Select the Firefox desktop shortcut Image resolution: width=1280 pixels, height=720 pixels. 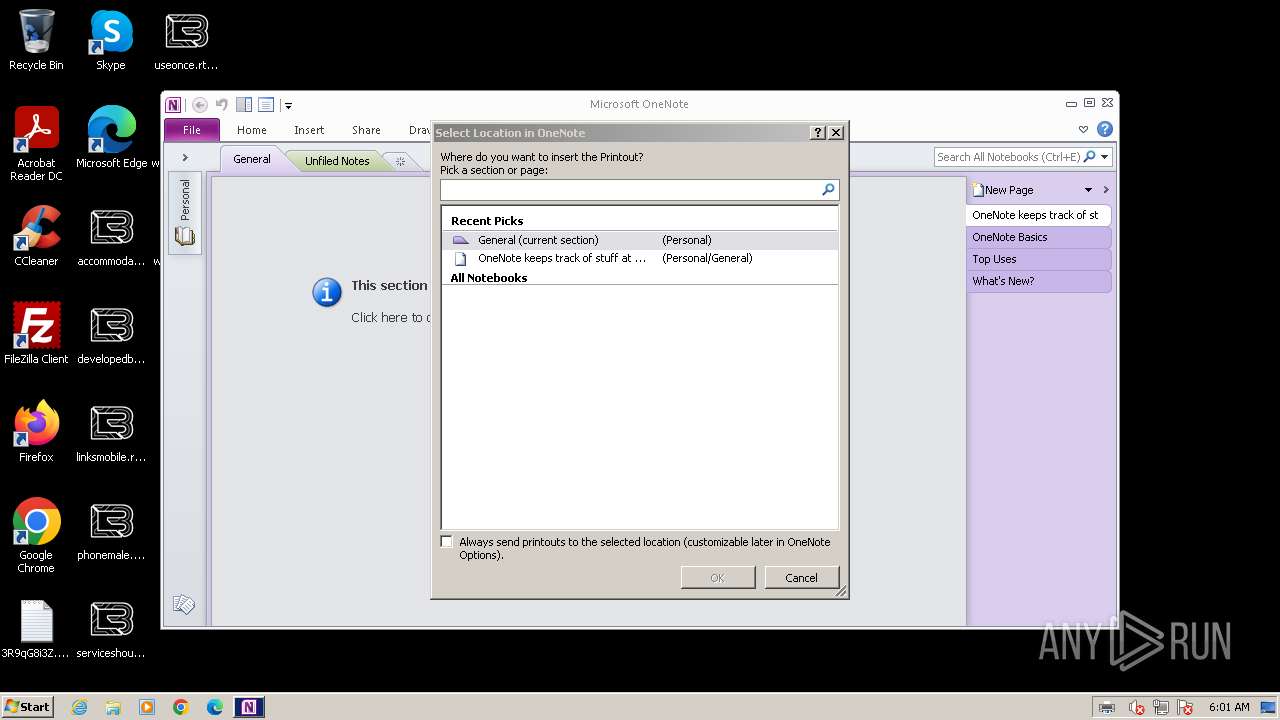(36, 432)
